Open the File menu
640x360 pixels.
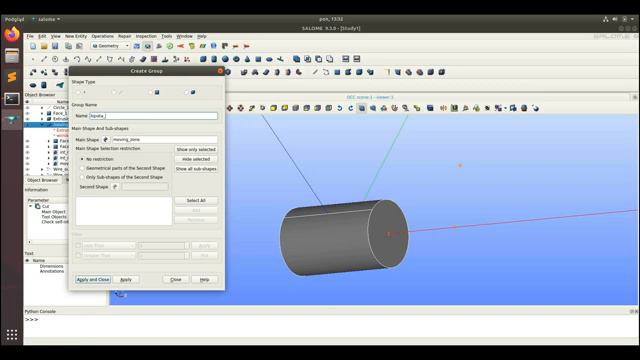point(30,36)
